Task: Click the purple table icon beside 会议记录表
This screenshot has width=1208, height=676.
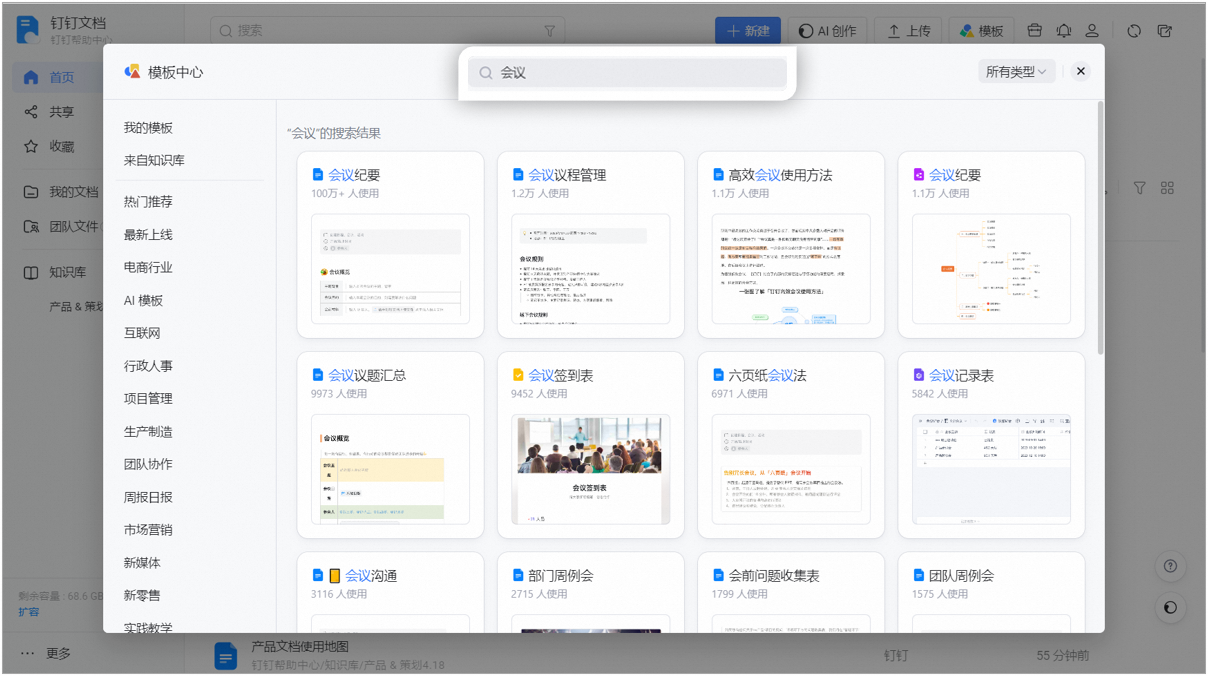Action: coord(918,375)
